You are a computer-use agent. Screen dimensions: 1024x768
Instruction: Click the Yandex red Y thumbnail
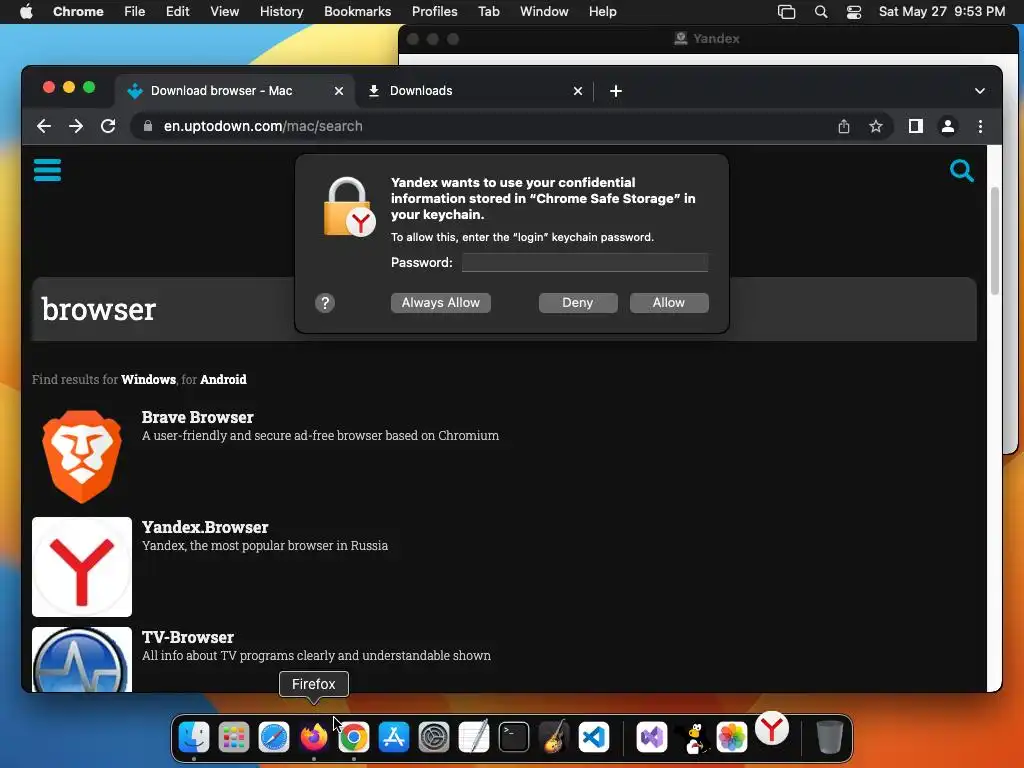point(82,567)
